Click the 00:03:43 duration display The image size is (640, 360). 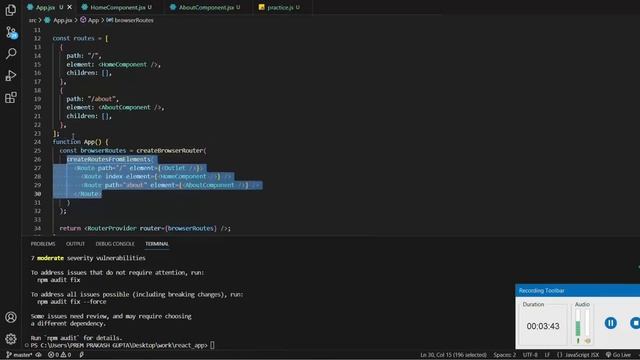[543, 326]
